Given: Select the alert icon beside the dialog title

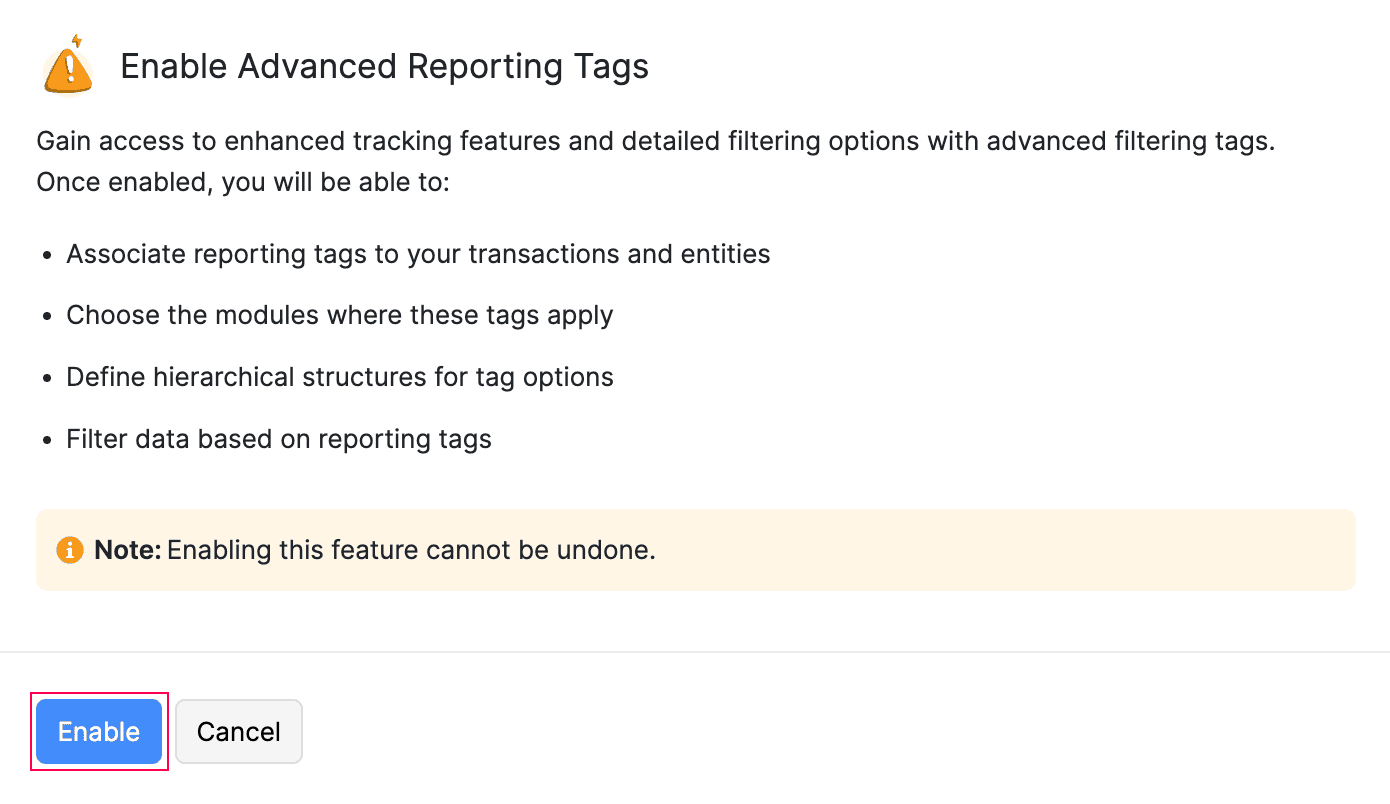Looking at the screenshot, I should tap(66, 68).
